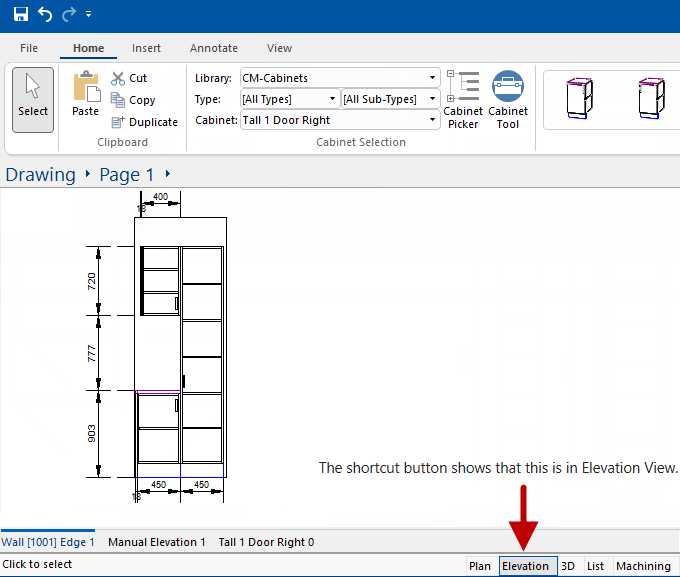Screen dimensions: 680x577
Task: Open the View ribbon tab
Action: tap(279, 48)
